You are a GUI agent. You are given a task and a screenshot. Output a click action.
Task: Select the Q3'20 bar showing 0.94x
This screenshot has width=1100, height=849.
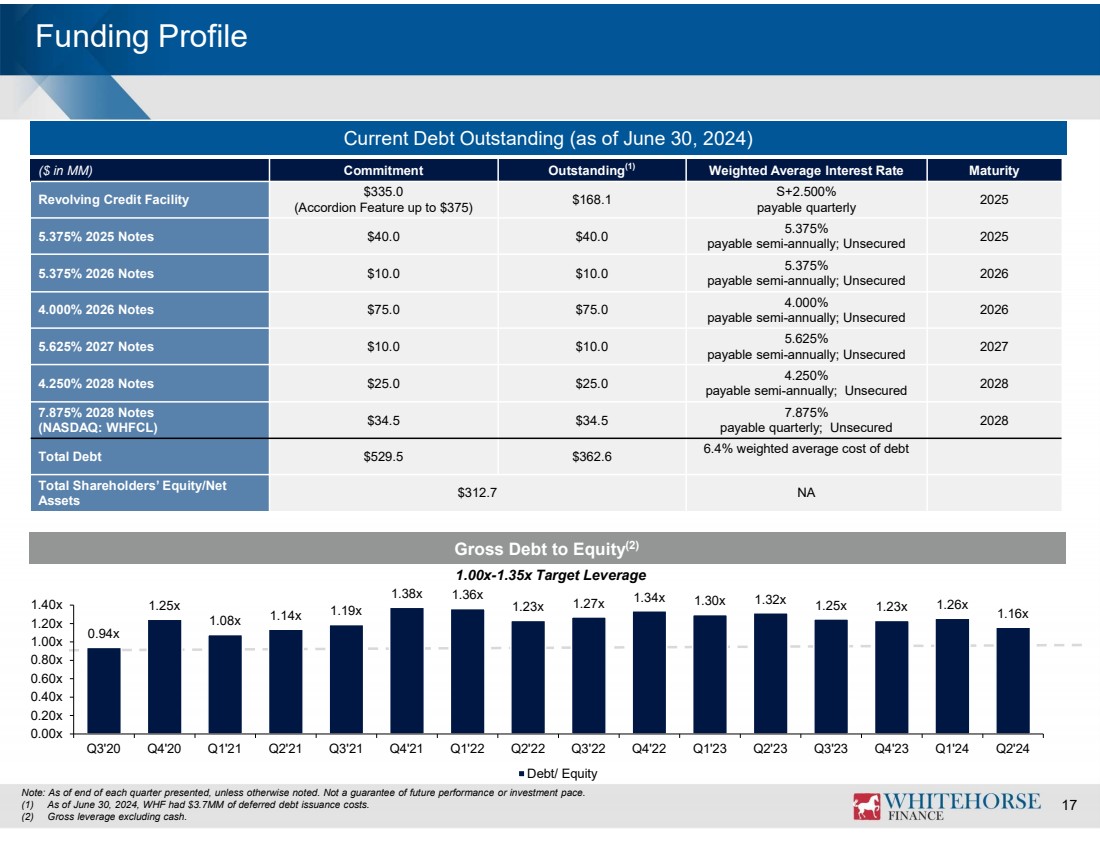click(104, 690)
